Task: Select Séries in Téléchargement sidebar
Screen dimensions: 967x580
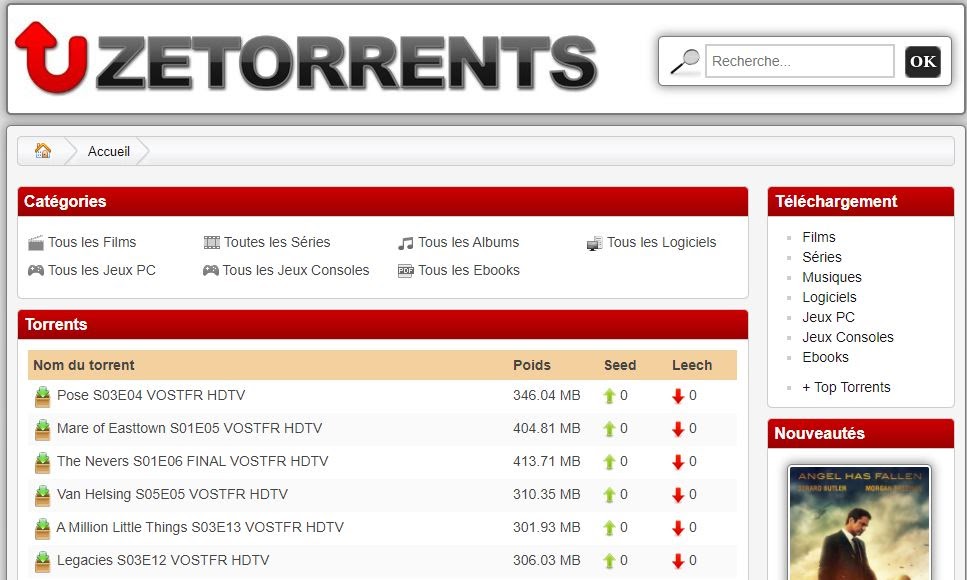Action: coord(822,257)
